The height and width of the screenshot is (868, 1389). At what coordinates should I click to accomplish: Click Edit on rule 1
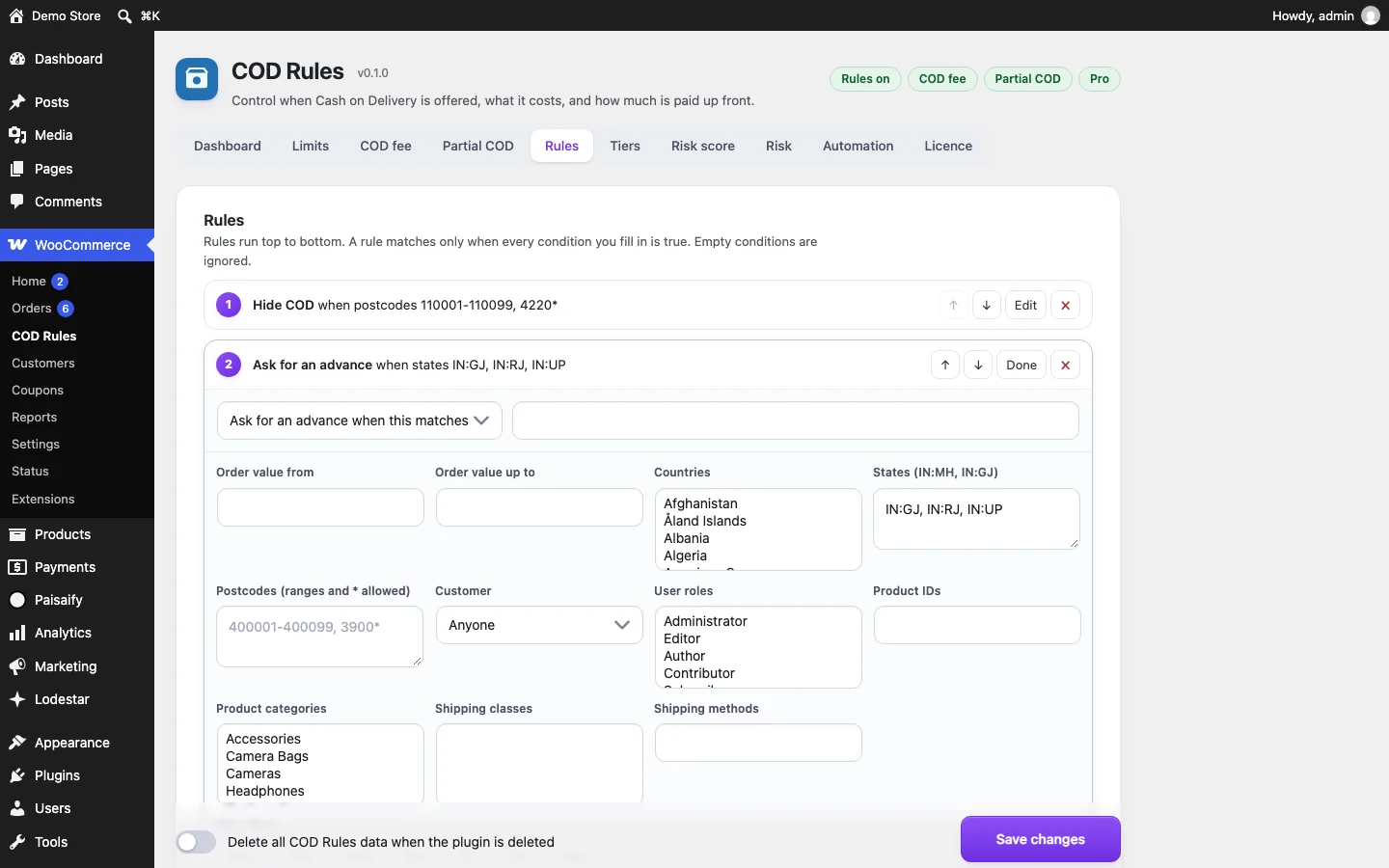(1025, 306)
